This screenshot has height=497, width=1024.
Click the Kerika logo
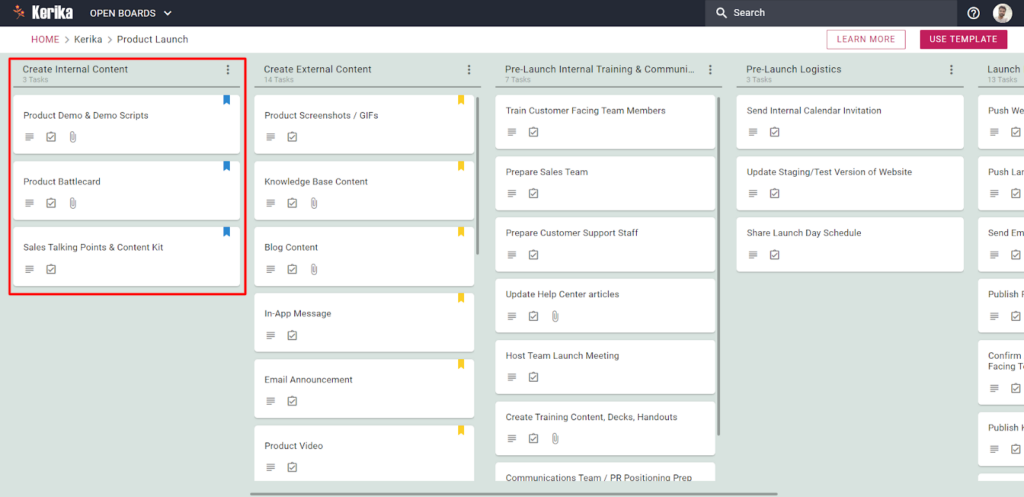tap(43, 12)
